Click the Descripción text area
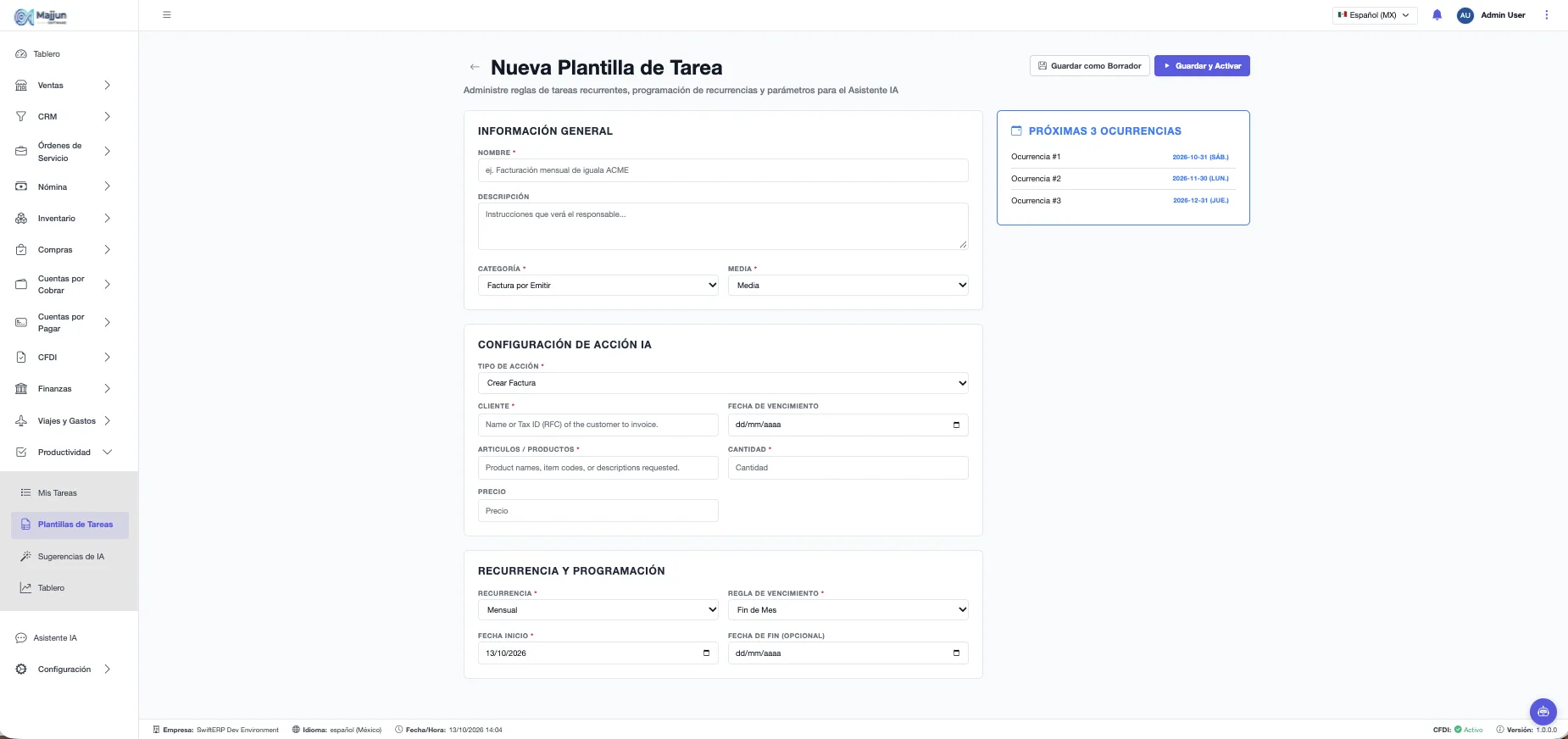1568x739 pixels. point(723,226)
